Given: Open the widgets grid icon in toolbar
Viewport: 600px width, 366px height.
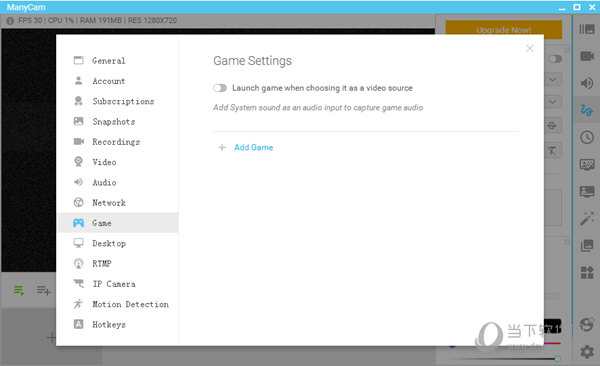Looking at the screenshot, I should (587, 272).
